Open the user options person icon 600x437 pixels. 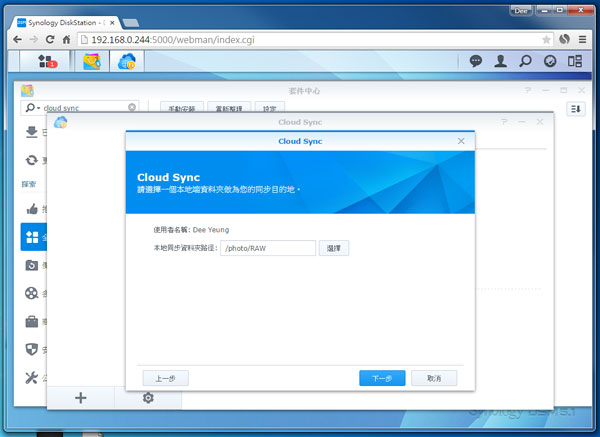[502, 62]
